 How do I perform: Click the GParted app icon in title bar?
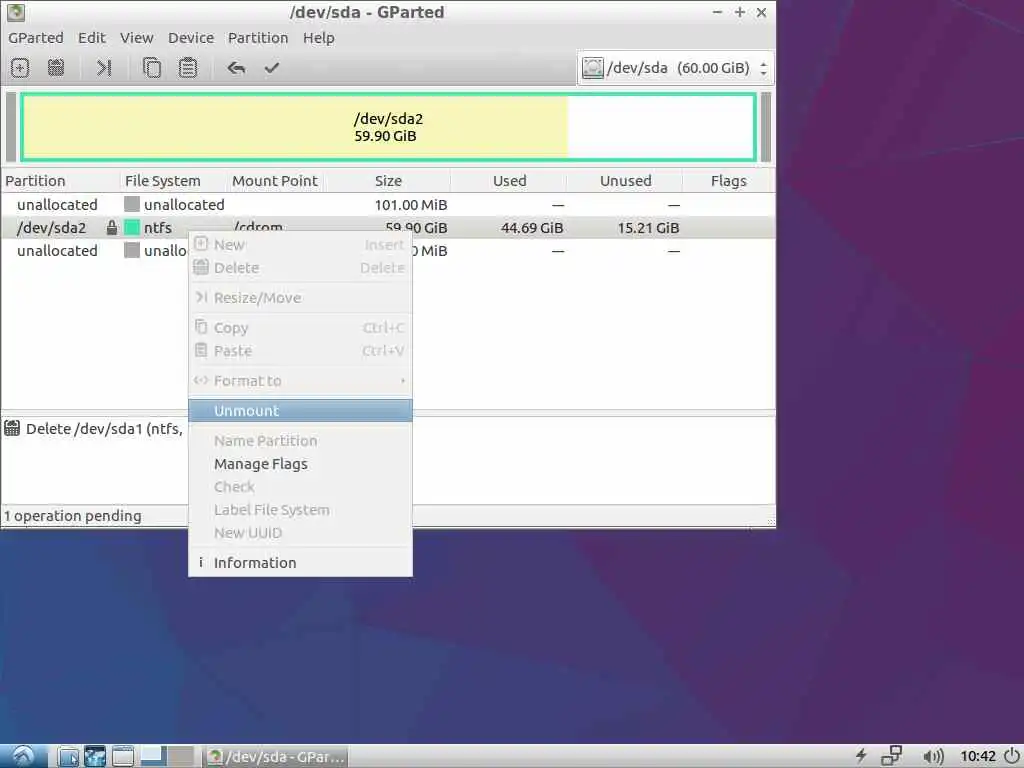pyautogui.click(x=16, y=12)
